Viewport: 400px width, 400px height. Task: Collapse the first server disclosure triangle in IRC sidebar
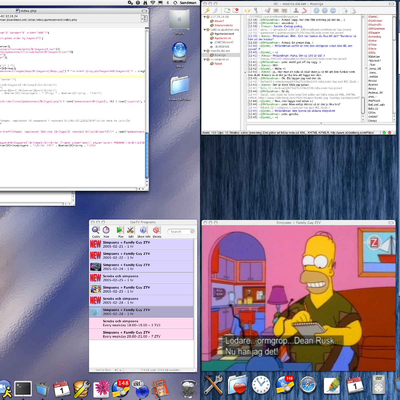coord(205,17)
